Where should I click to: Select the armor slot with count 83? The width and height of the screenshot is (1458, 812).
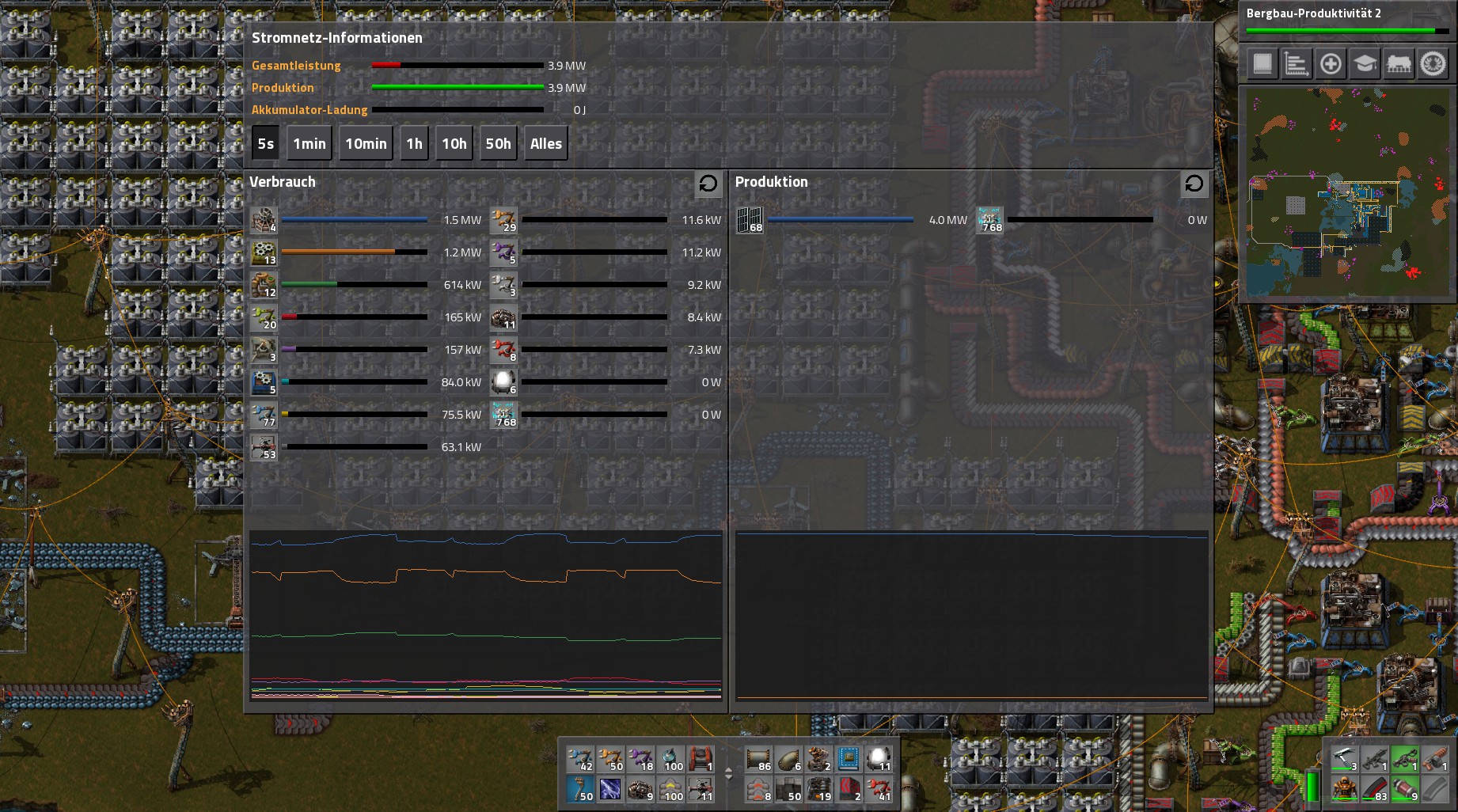pyautogui.click(x=1374, y=788)
